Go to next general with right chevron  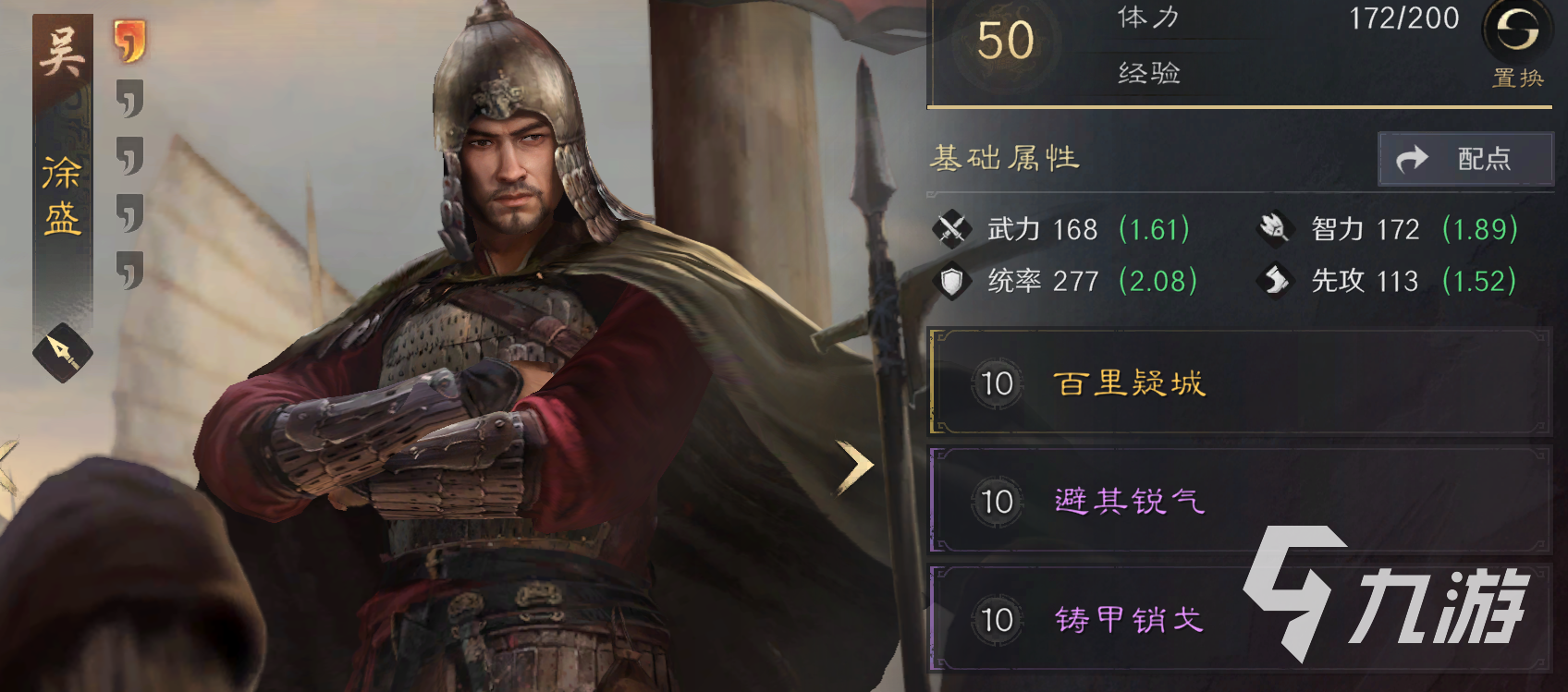click(854, 468)
